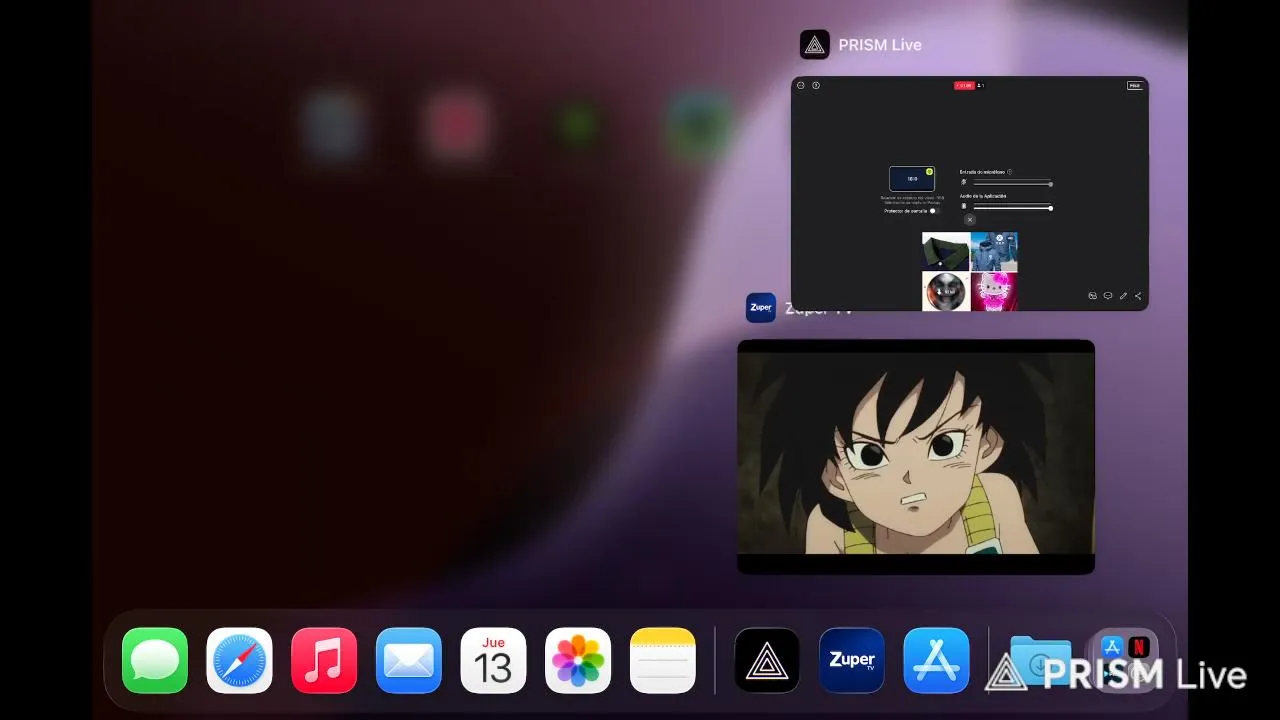Tap the PRISM Live icon above its card
This screenshot has height=720, width=1280.
pos(815,45)
